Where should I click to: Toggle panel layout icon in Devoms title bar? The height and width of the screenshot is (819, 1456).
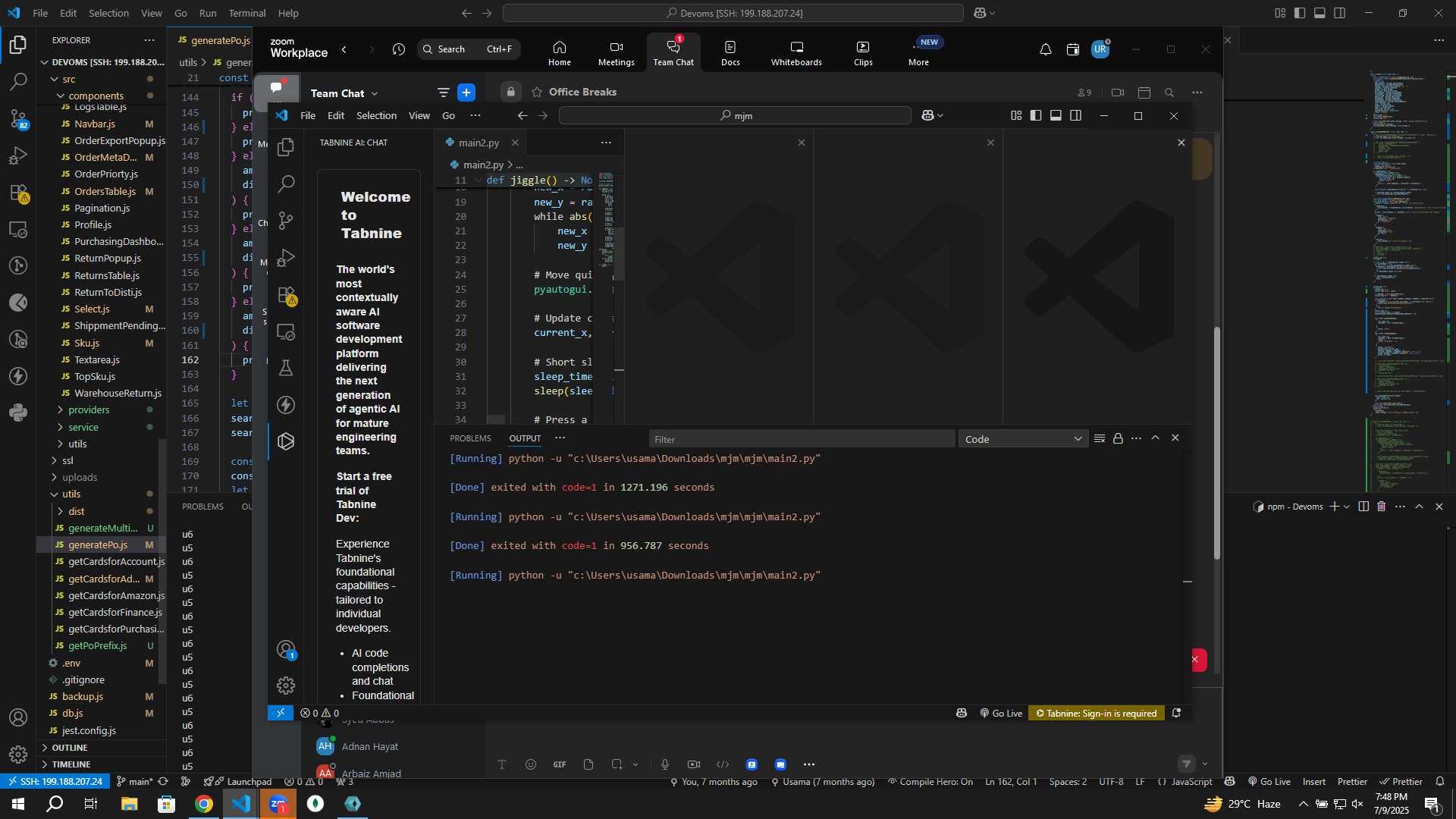click(x=1319, y=13)
